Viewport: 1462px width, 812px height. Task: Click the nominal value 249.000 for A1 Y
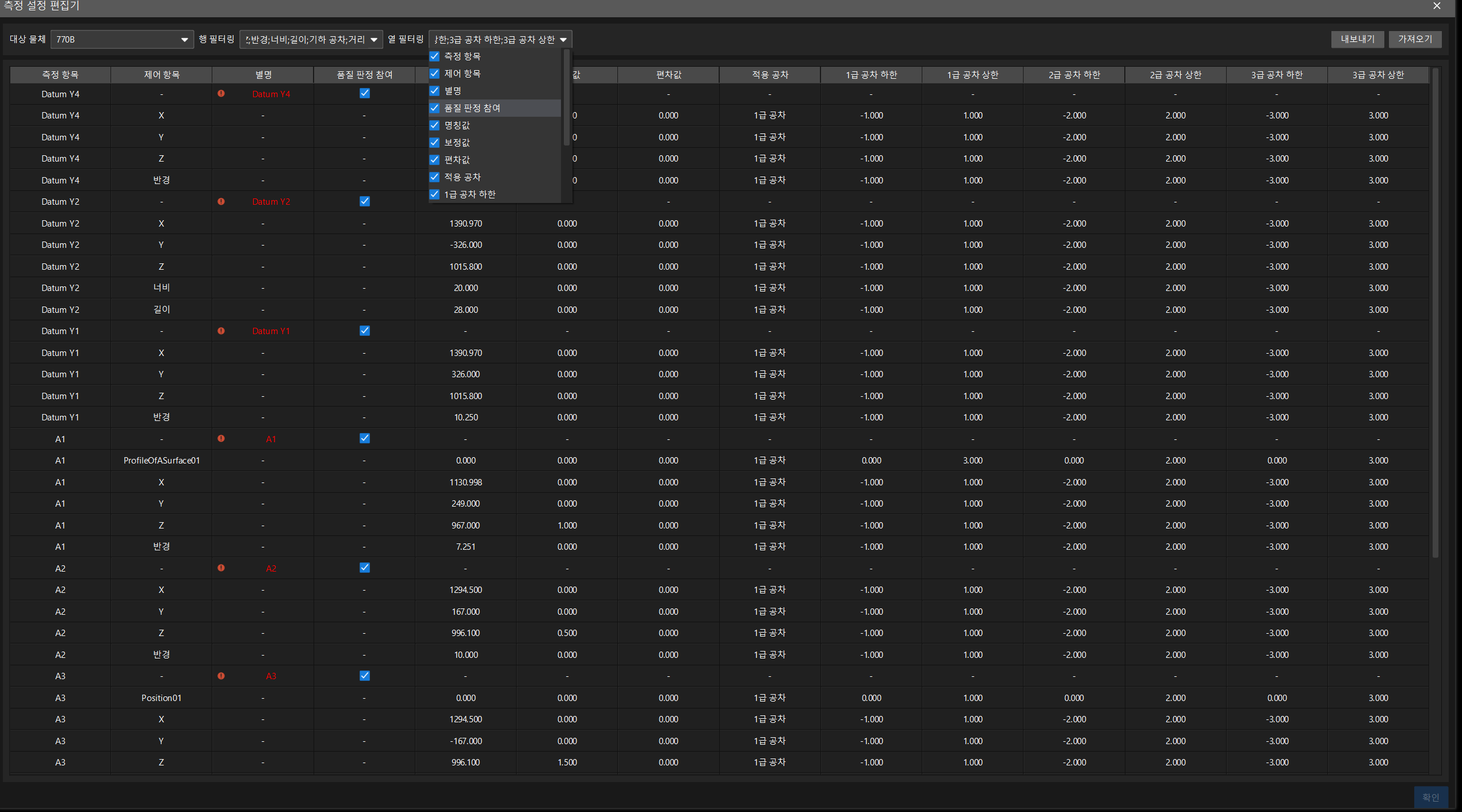(x=466, y=504)
